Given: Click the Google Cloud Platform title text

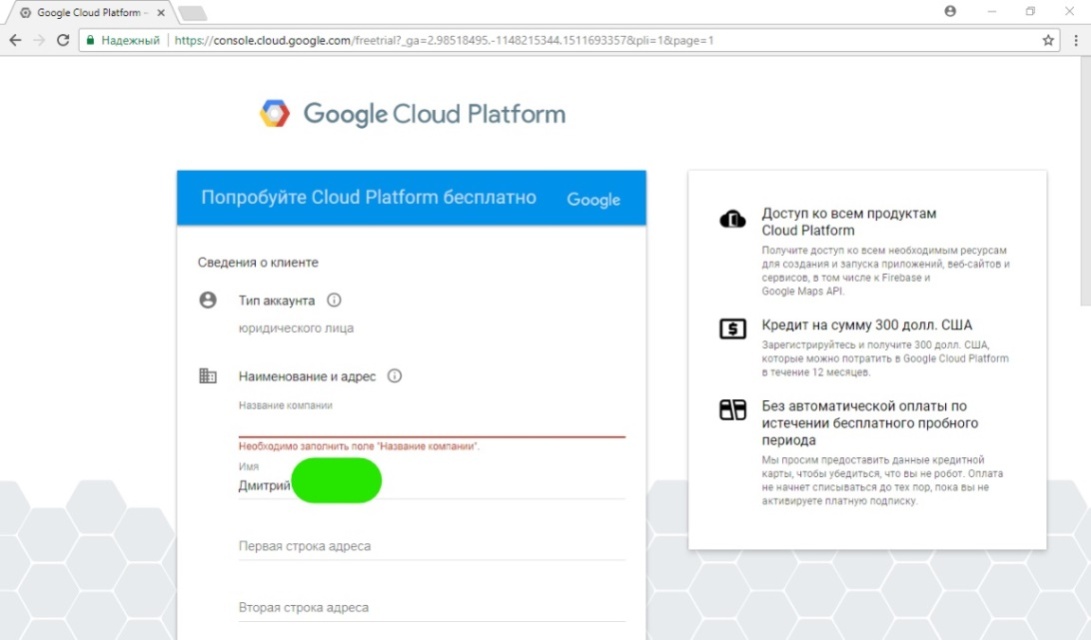Looking at the screenshot, I should (x=434, y=114).
